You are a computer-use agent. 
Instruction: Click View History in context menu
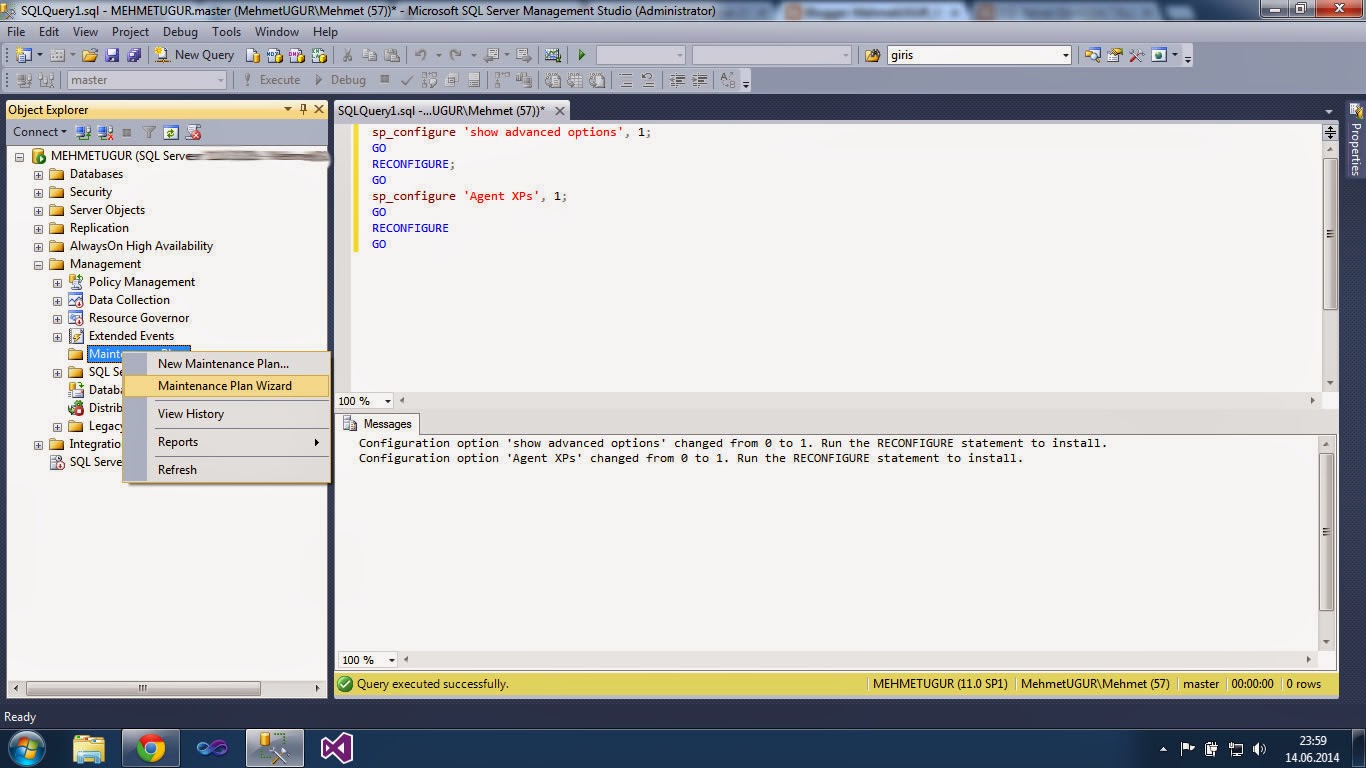pyautogui.click(x=226, y=414)
